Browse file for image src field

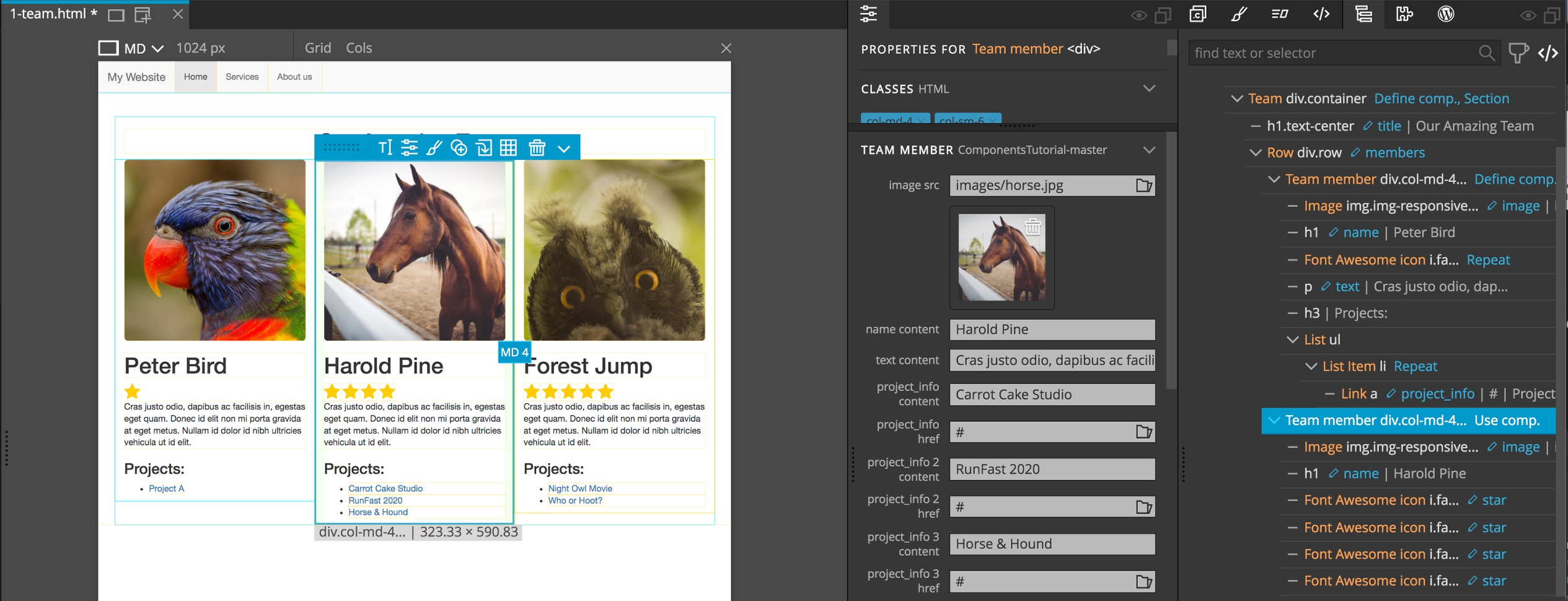coord(1143,185)
